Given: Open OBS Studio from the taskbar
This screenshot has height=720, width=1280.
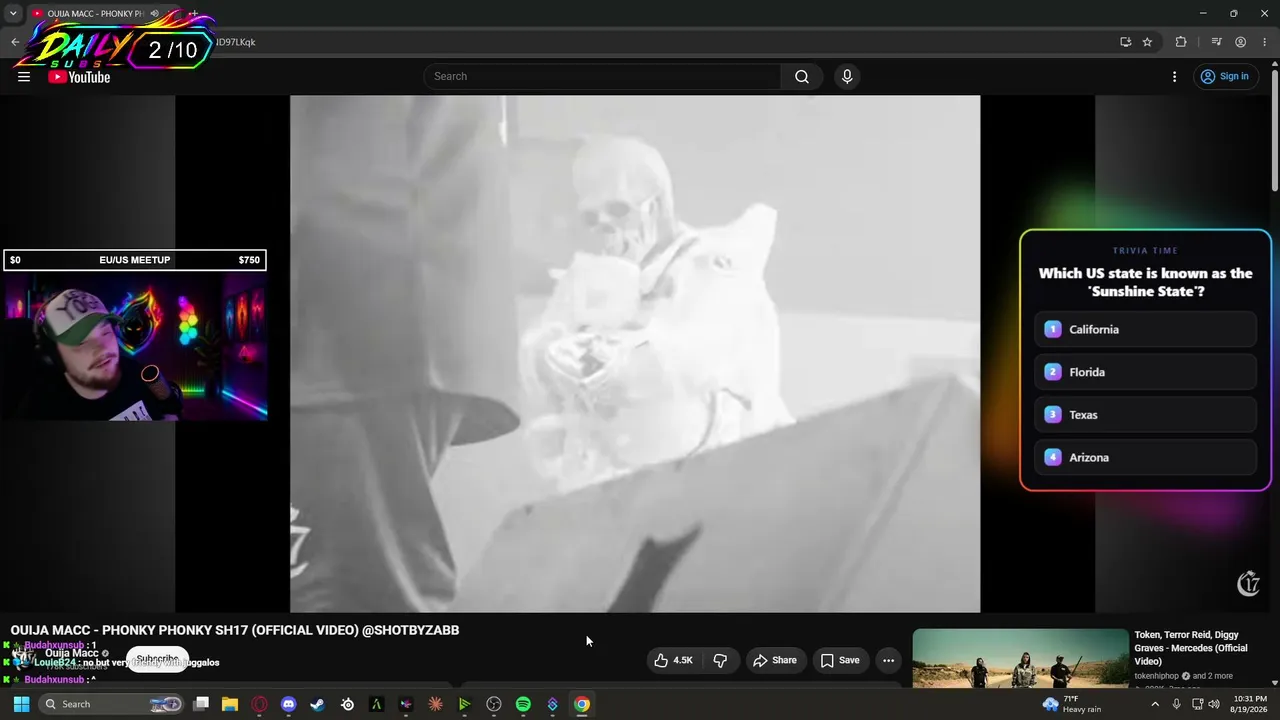Looking at the screenshot, I should click(494, 704).
